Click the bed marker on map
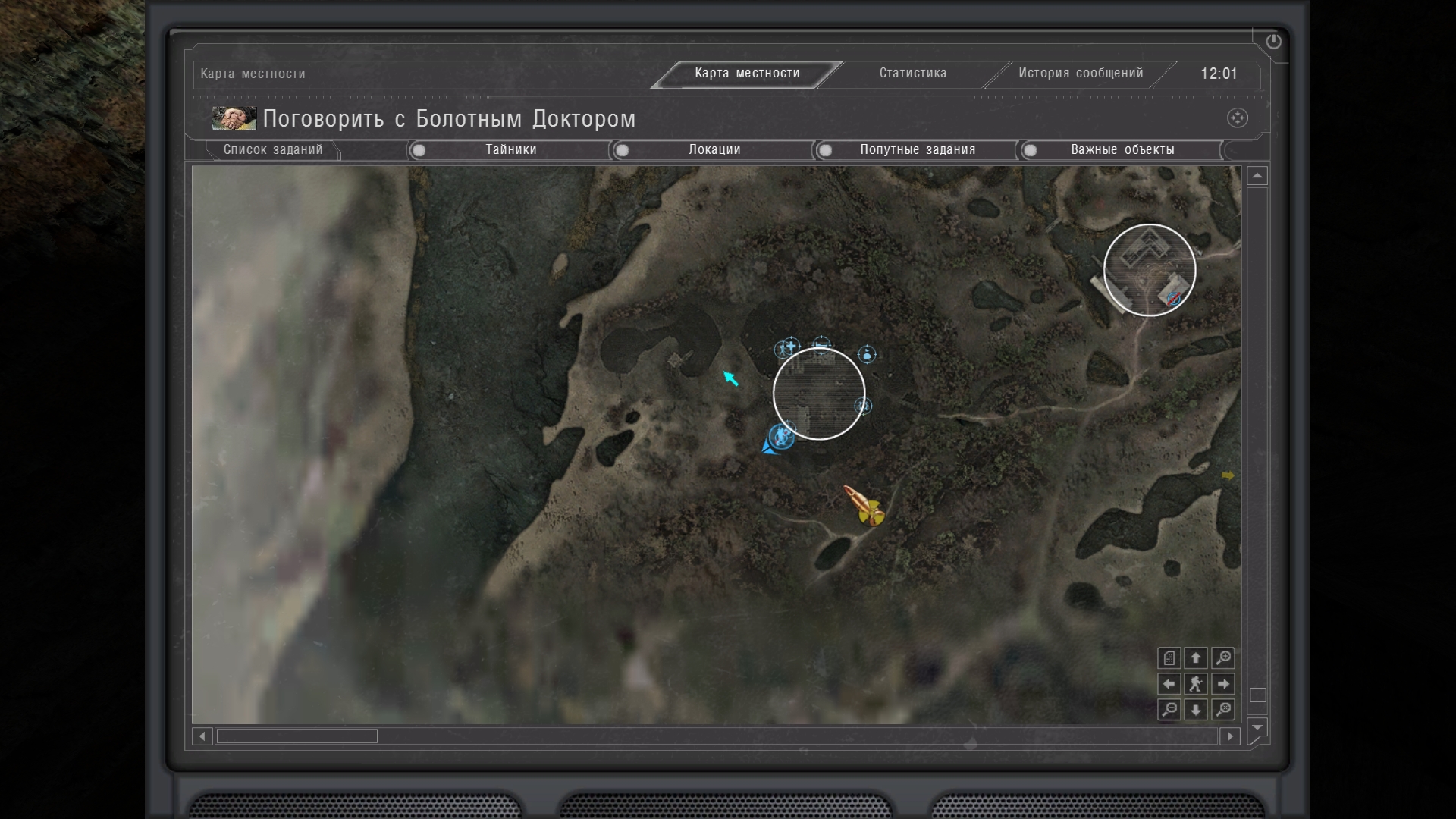This screenshot has height=819, width=1456. [x=821, y=345]
